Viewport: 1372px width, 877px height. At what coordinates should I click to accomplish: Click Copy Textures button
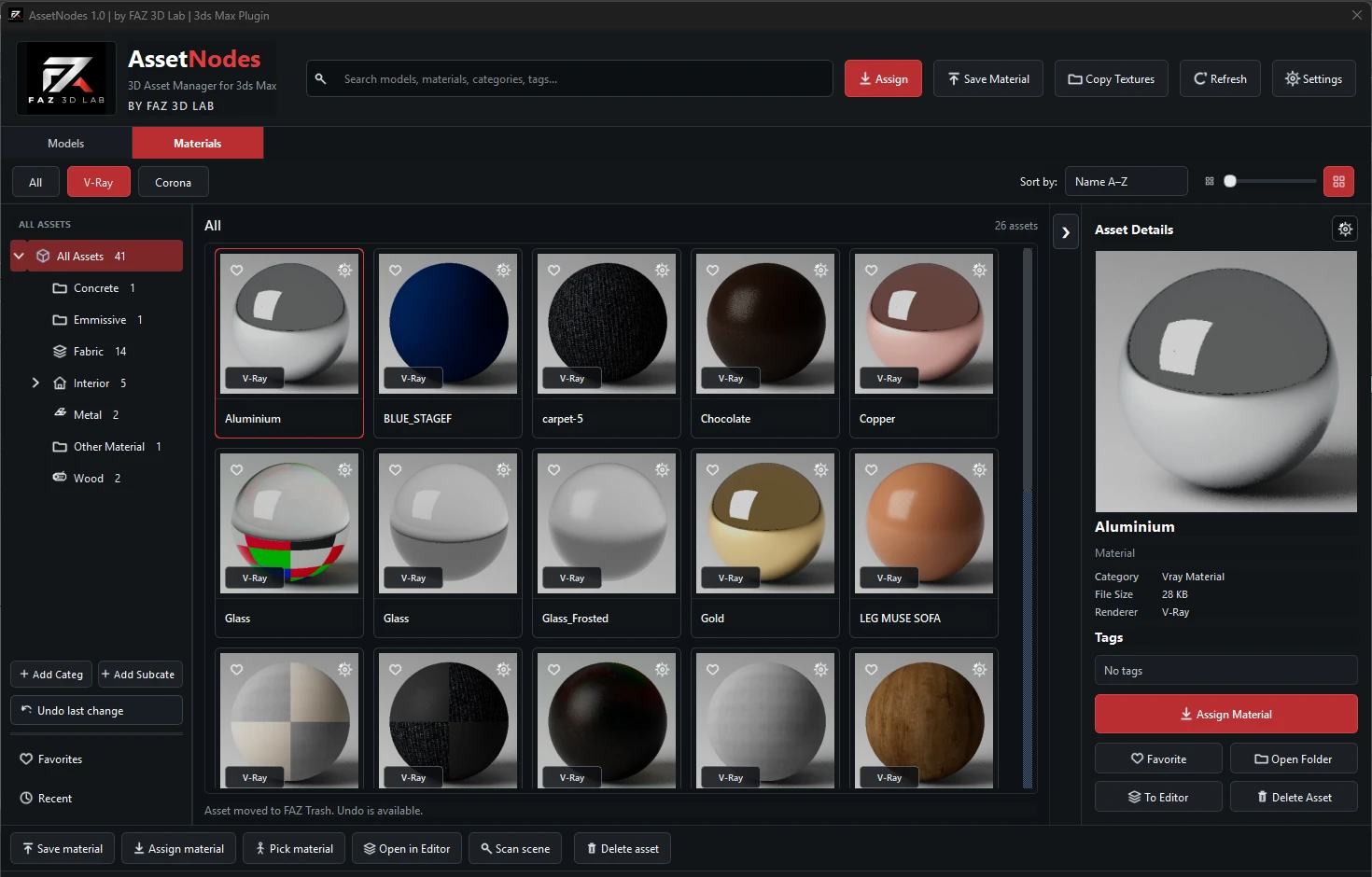(1112, 78)
